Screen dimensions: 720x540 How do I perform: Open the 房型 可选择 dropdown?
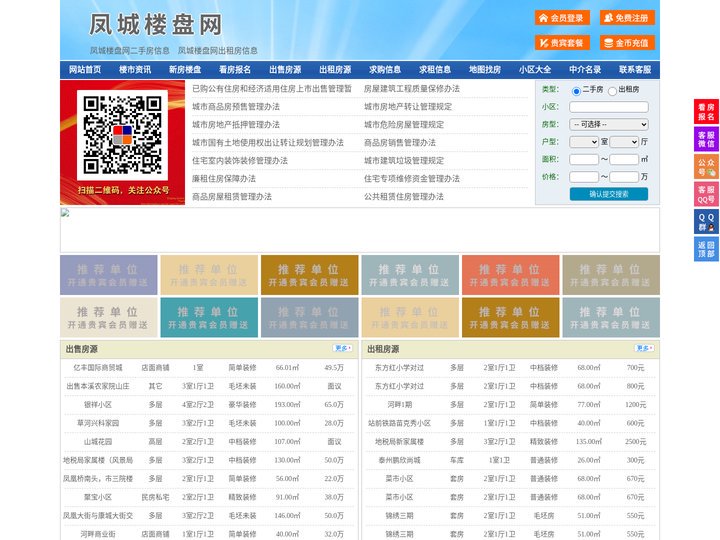[609, 124]
